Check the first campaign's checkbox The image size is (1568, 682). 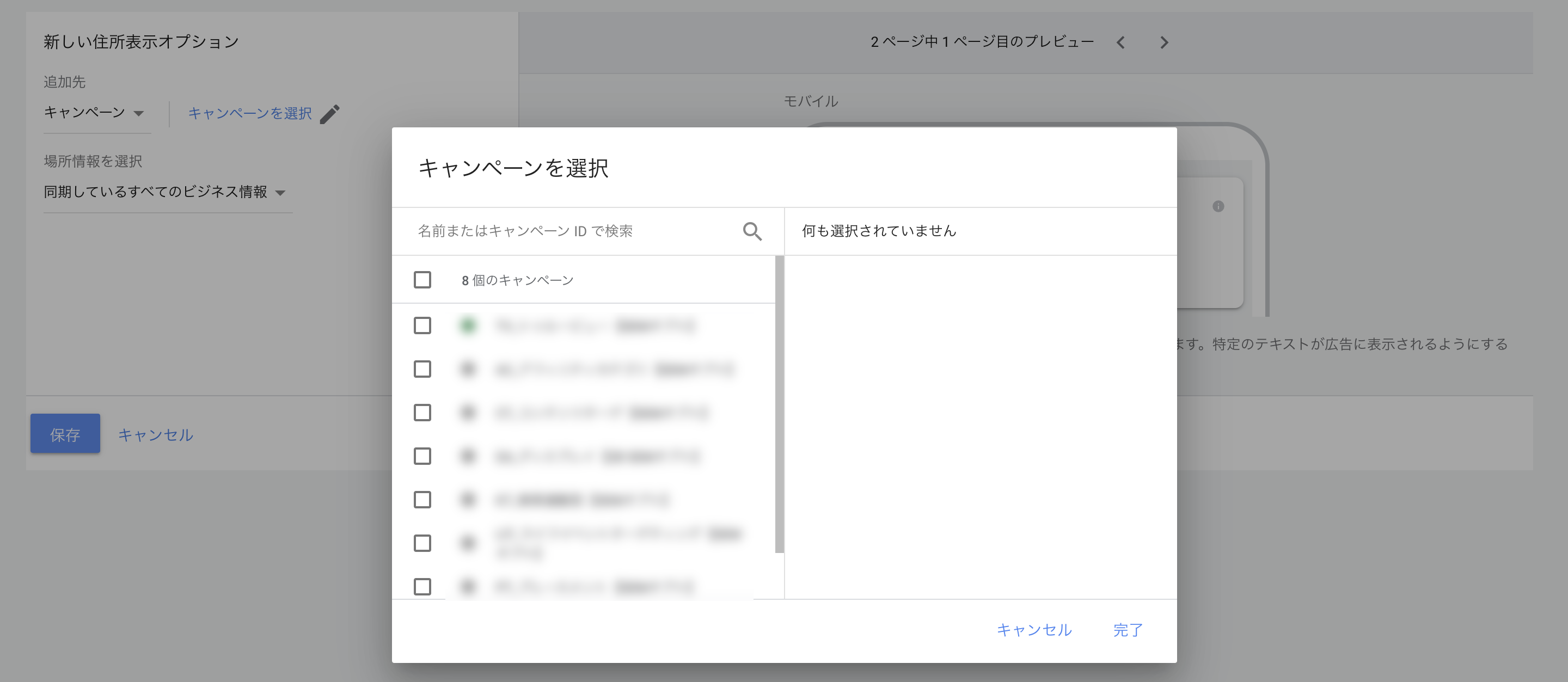pos(422,325)
